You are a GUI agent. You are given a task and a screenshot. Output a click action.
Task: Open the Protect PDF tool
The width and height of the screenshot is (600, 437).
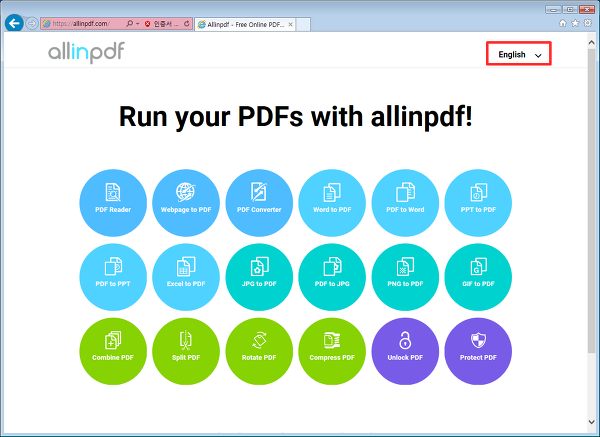pos(478,351)
